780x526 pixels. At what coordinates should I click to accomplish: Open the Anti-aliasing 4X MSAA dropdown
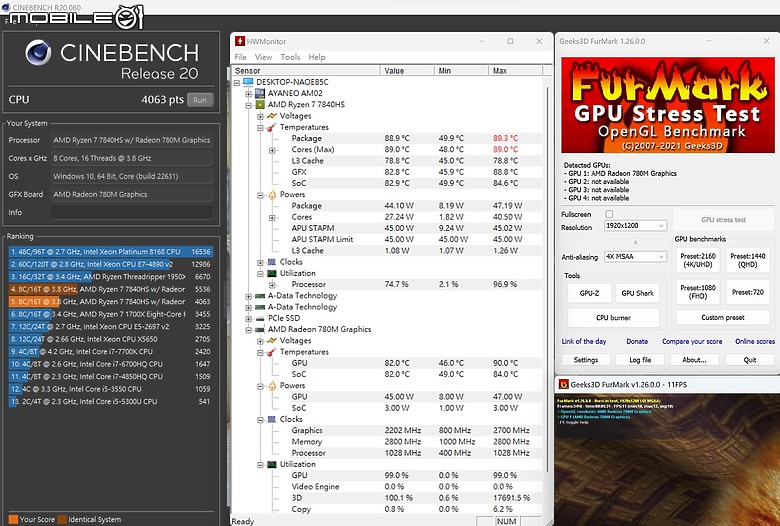(x=635, y=257)
